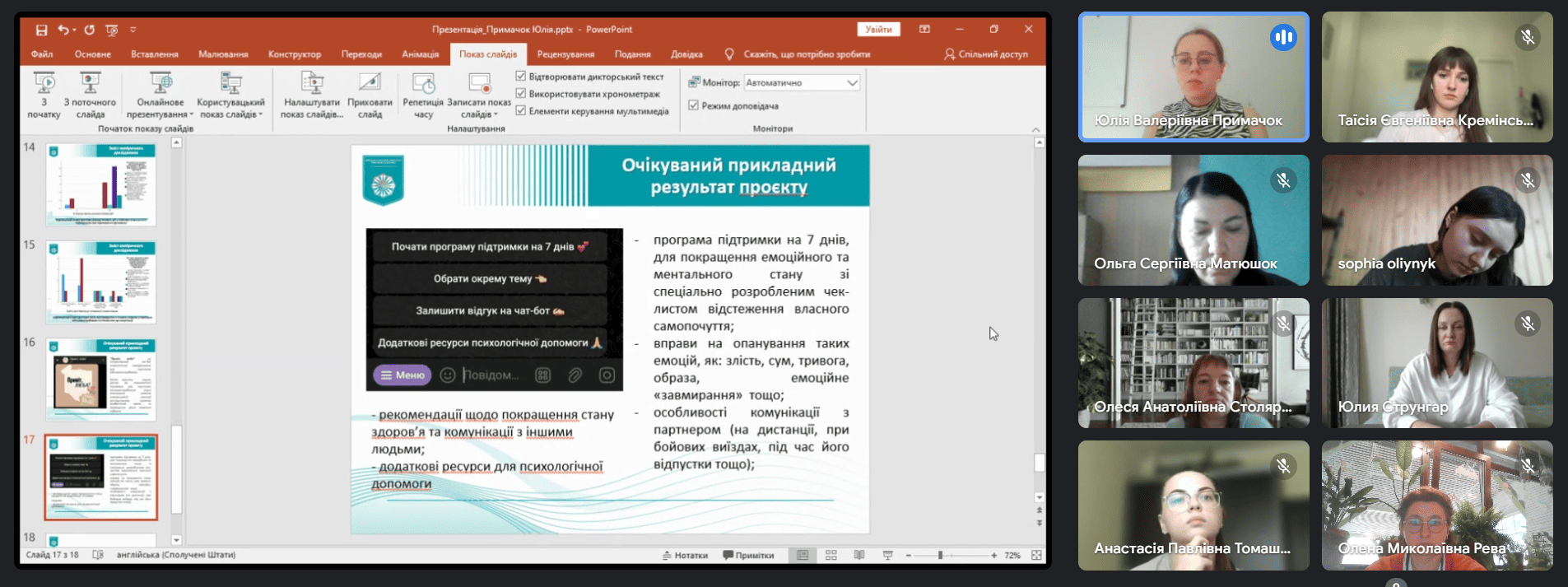Click spell check icon in status bar
This screenshot has width=1568, height=587.
pyautogui.click(x=98, y=555)
